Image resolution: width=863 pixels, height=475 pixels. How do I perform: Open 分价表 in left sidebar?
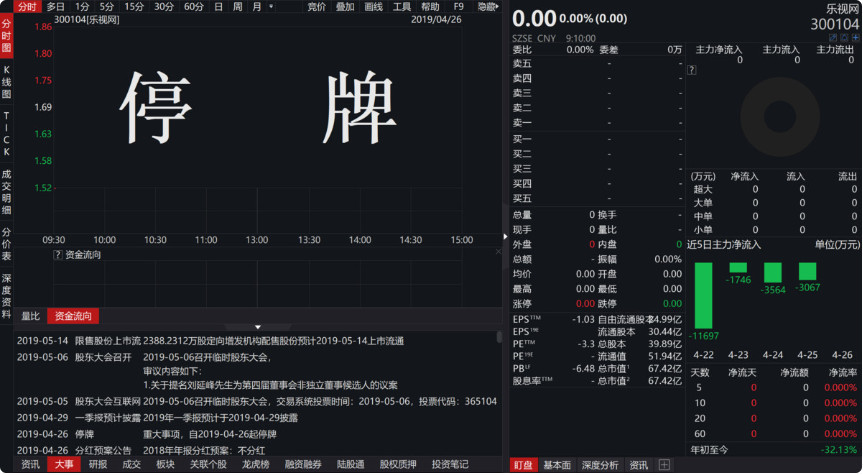pos(7,244)
